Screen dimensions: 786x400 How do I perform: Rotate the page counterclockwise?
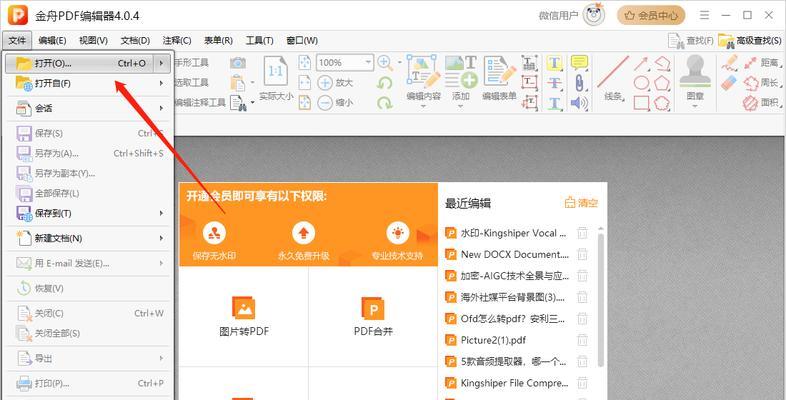point(385,83)
